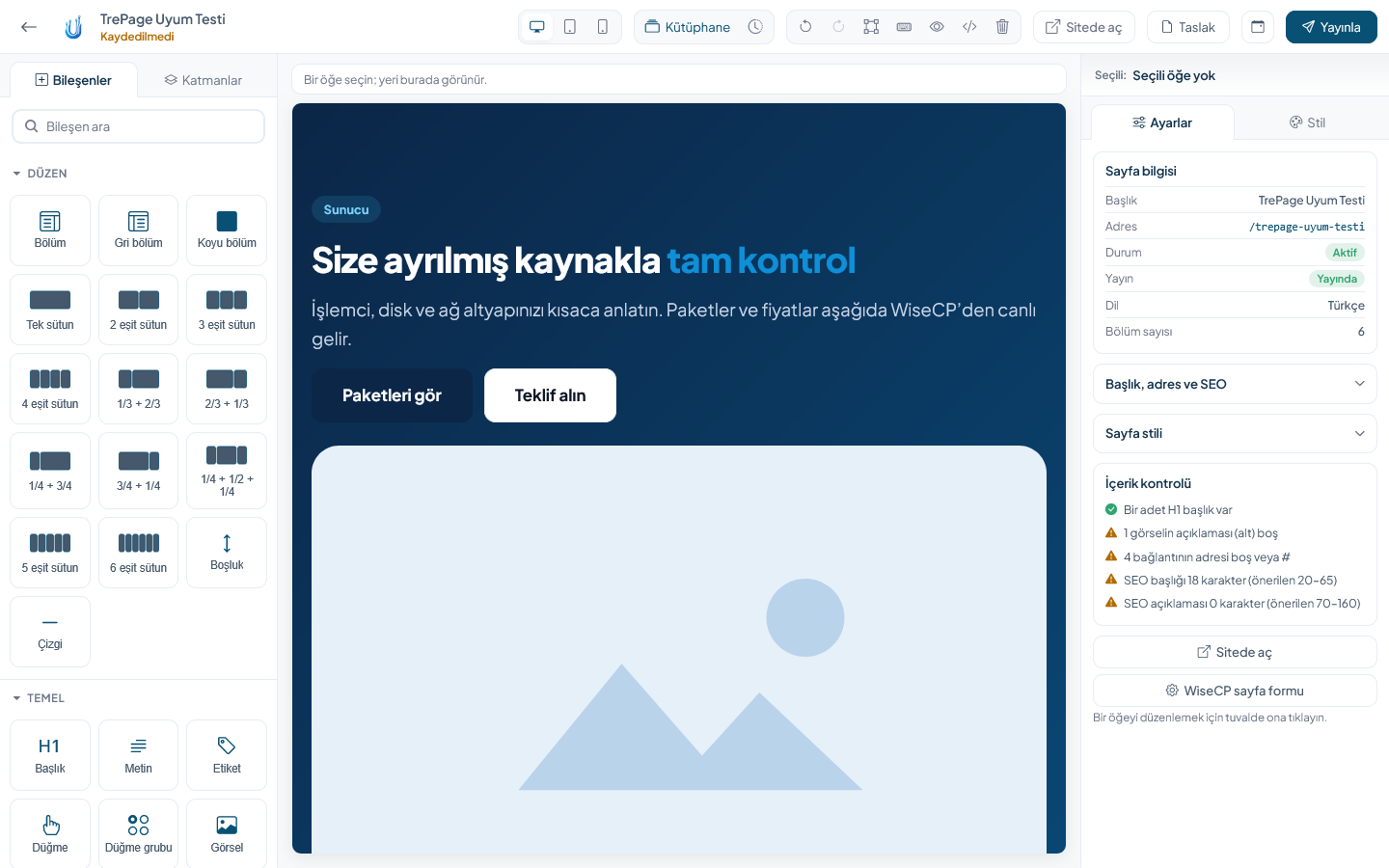Pick the 2 eşit sütun layout
This screenshot has height=868, width=1389.
point(138,310)
